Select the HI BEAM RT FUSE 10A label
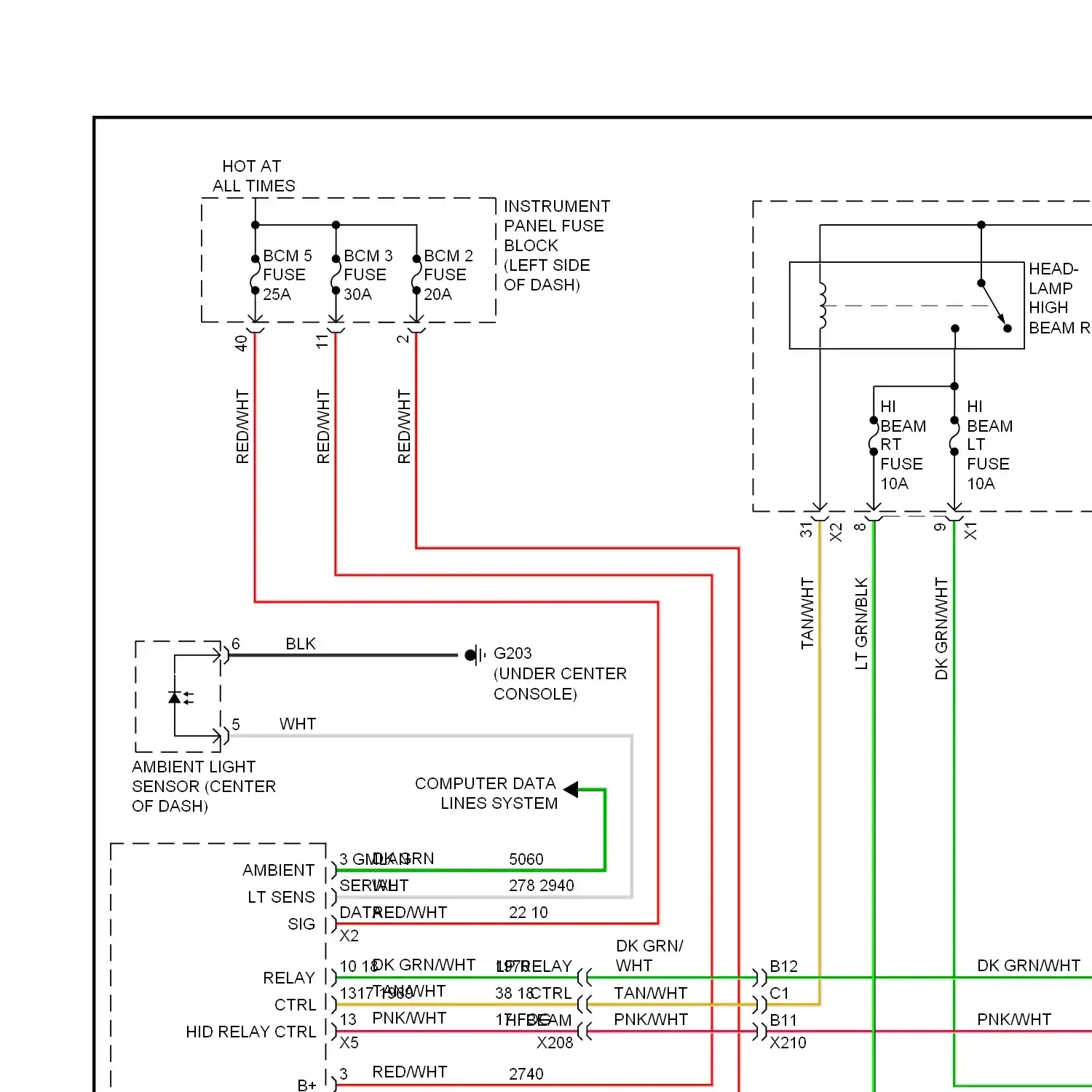The width and height of the screenshot is (1092, 1092). (903, 445)
